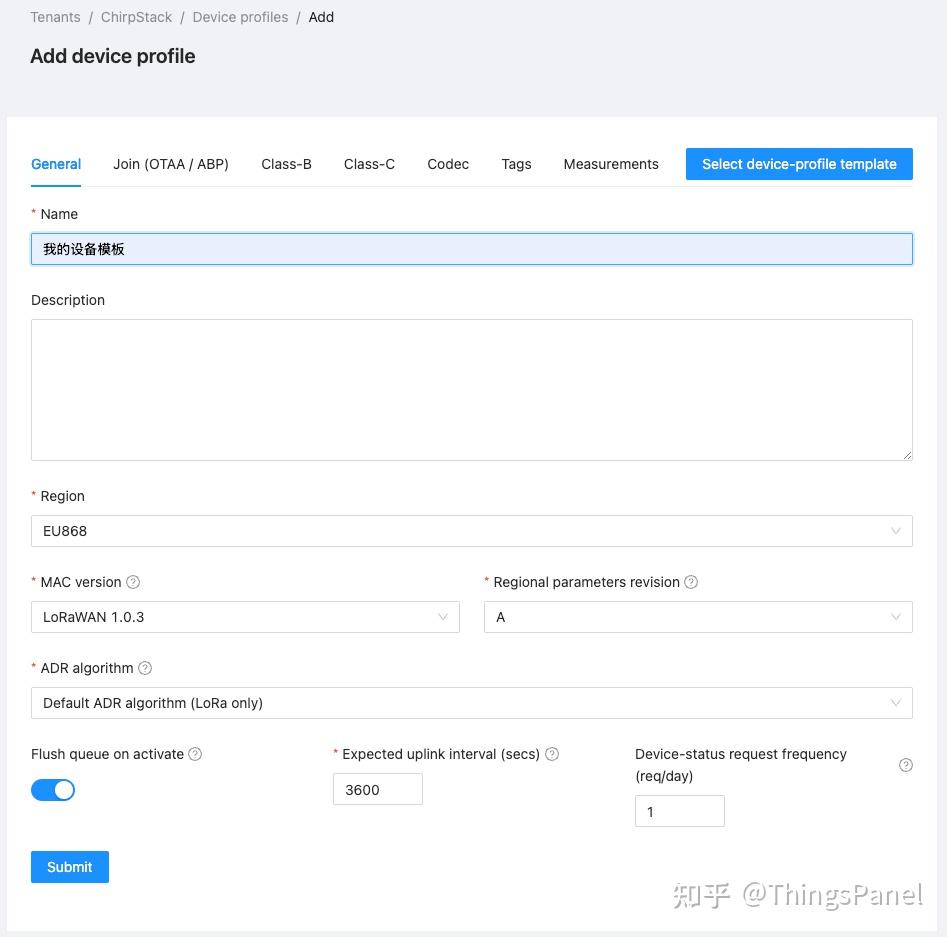Click help icon beside Flush queue on activate
This screenshot has width=947, height=937.
[x=195, y=754]
